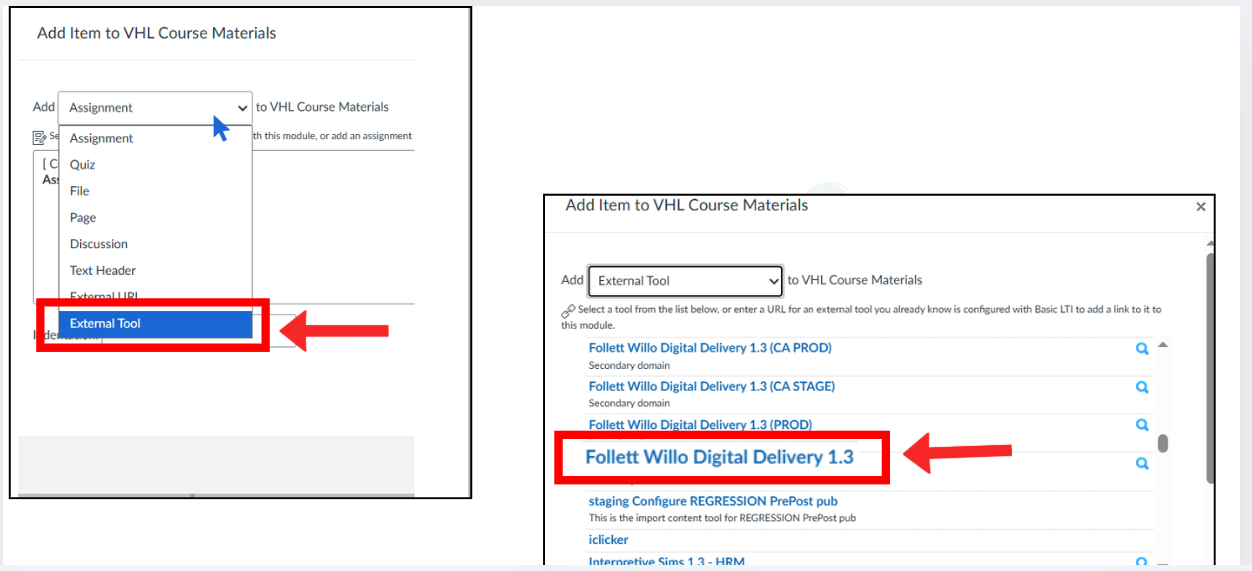Select staging Configure REGRESSION PrePost pub tool

[x=713, y=501]
